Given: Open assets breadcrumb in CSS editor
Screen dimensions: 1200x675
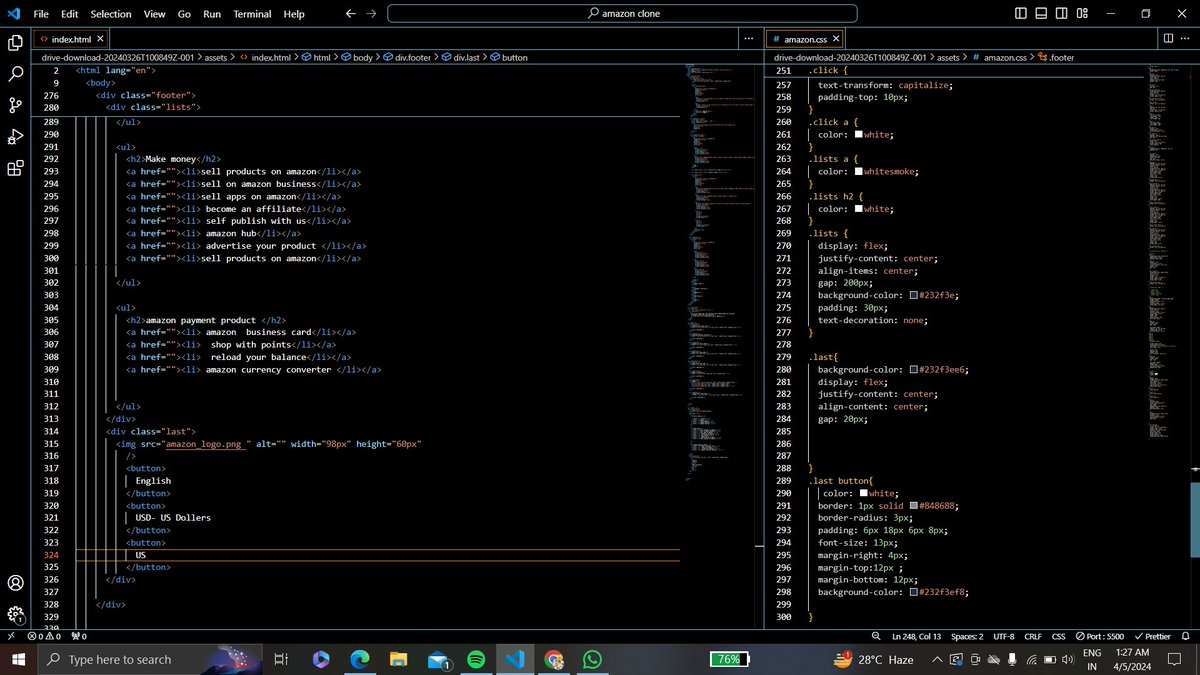Looking at the screenshot, I should [x=948, y=57].
